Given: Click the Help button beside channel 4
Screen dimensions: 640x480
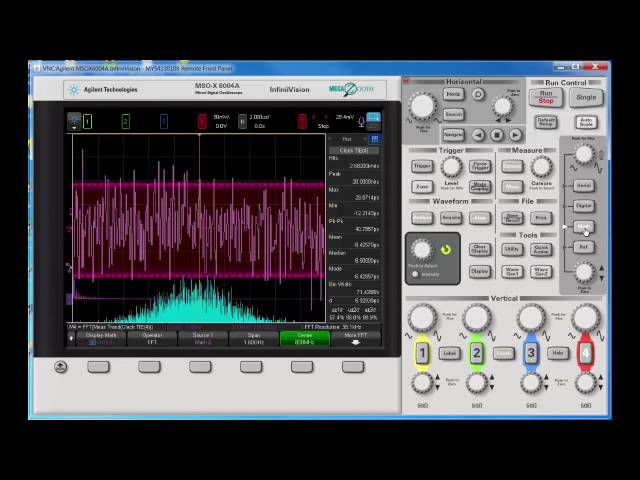Looking at the screenshot, I should pos(558,353).
